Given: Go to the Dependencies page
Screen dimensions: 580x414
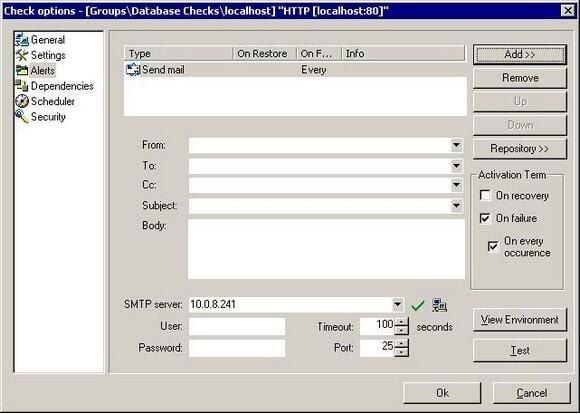Looking at the screenshot, I should (62, 86).
